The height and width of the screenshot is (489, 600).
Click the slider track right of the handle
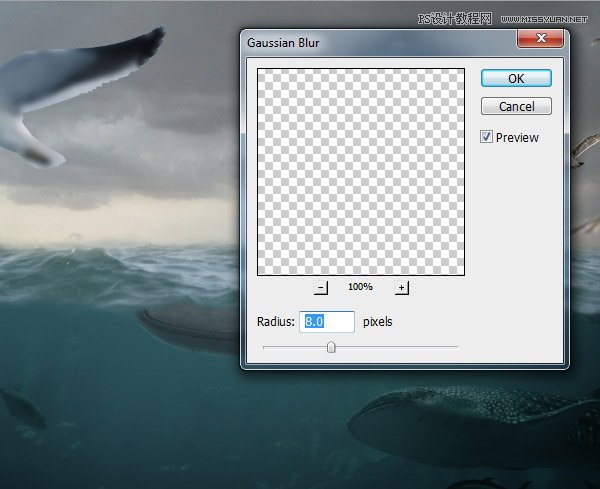coord(400,347)
